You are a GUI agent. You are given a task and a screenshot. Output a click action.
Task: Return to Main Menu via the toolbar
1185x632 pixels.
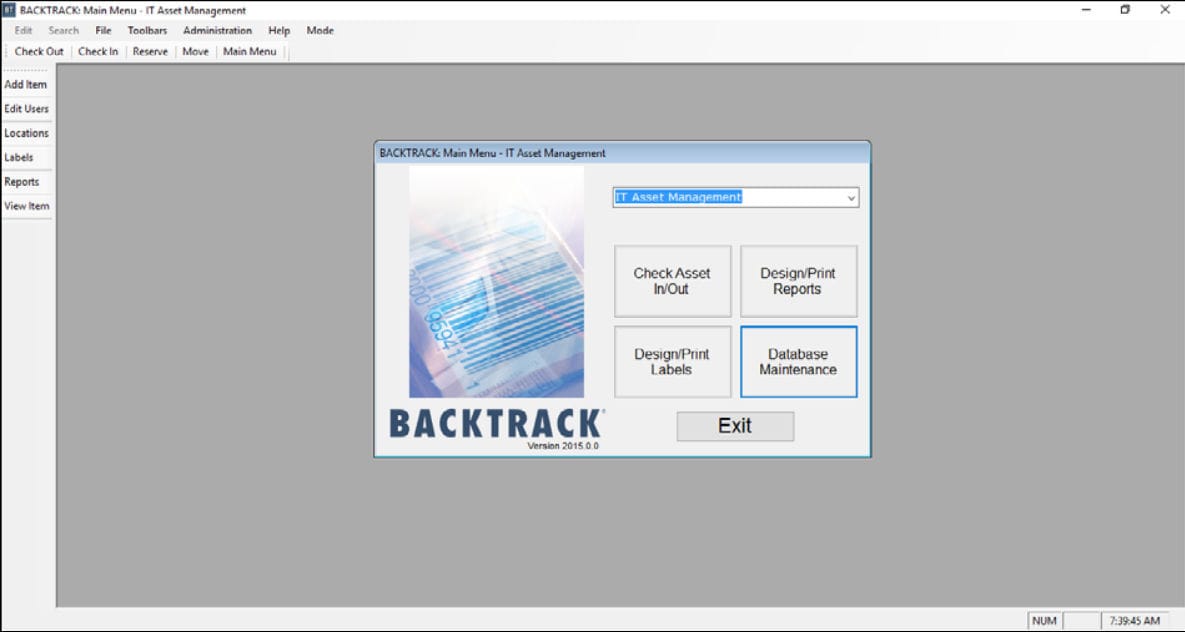249,51
